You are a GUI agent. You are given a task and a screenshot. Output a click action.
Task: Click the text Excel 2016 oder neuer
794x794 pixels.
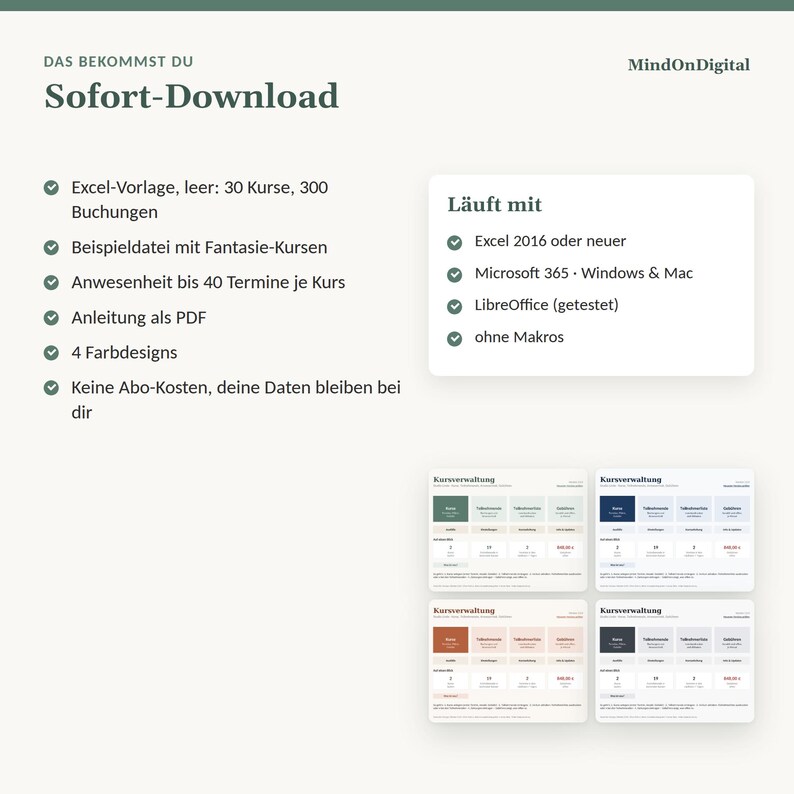point(550,241)
